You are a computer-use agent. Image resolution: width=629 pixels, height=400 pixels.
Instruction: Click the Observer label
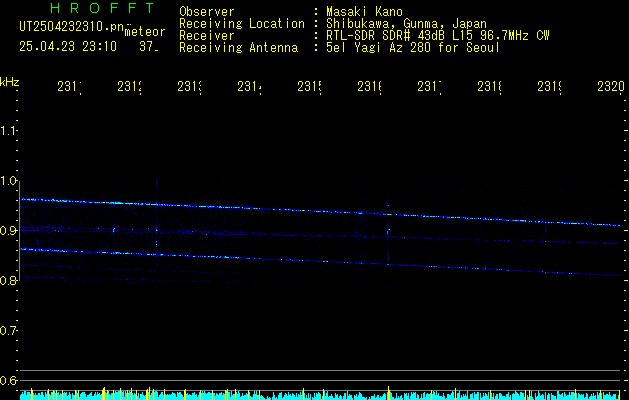tap(207, 12)
